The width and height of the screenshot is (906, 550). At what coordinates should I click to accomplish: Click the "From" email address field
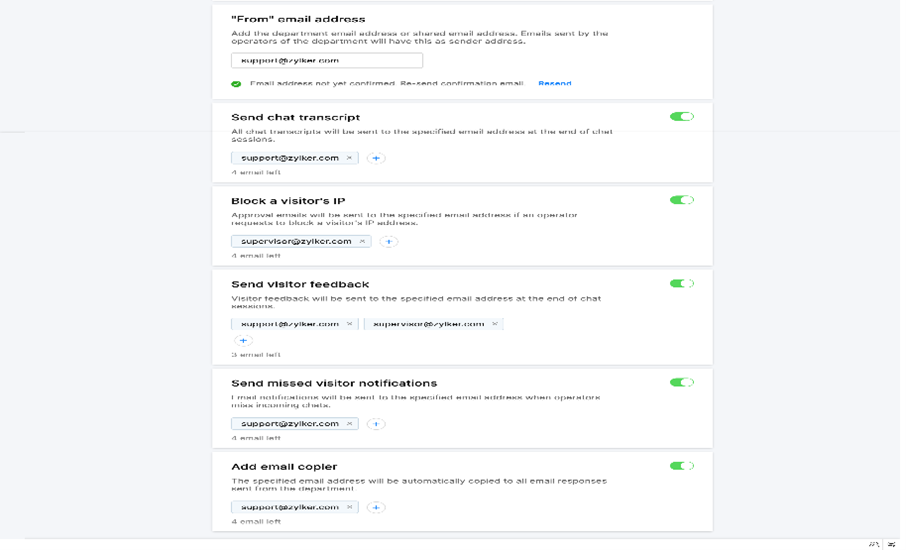(x=326, y=61)
